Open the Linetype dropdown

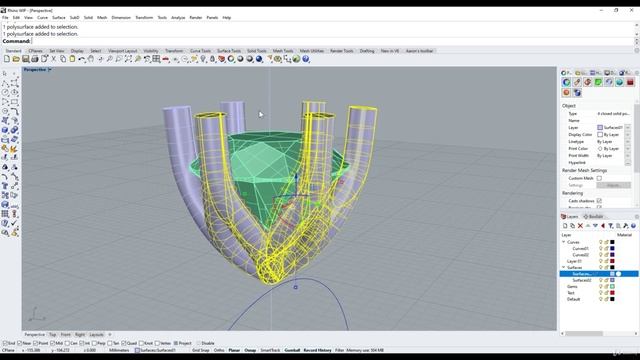point(627,141)
